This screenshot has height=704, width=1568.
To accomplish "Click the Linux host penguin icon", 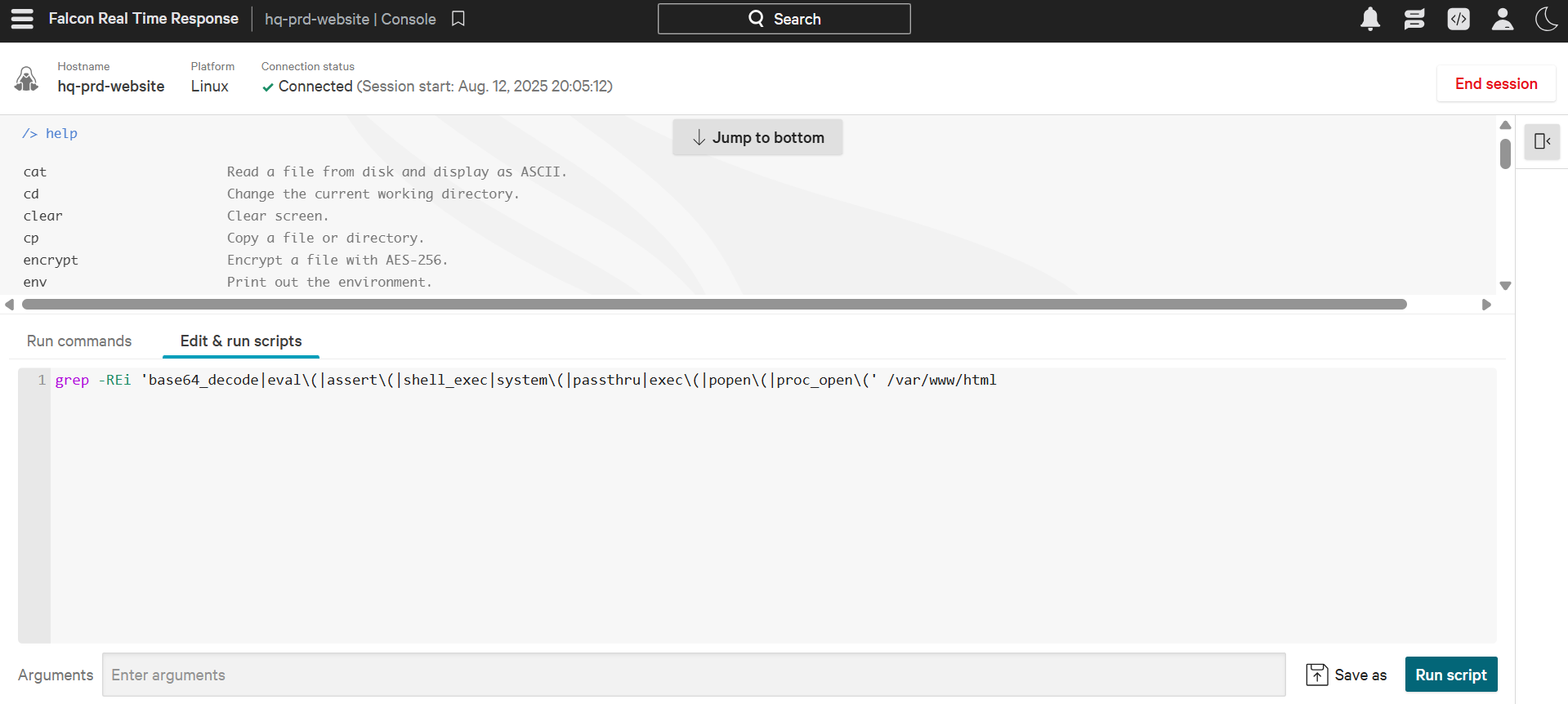I will point(27,79).
